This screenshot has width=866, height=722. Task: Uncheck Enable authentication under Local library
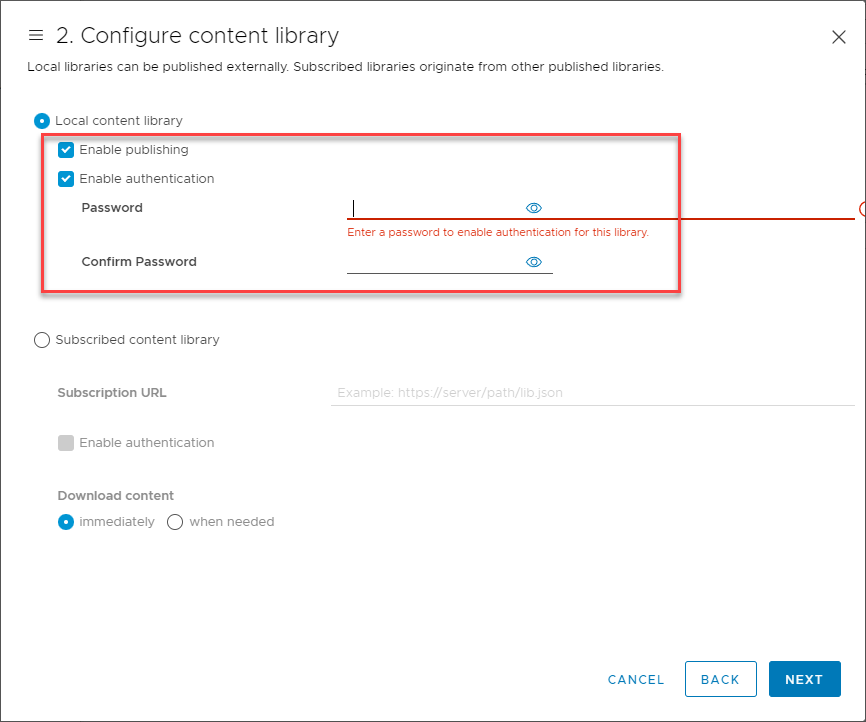tap(66, 179)
